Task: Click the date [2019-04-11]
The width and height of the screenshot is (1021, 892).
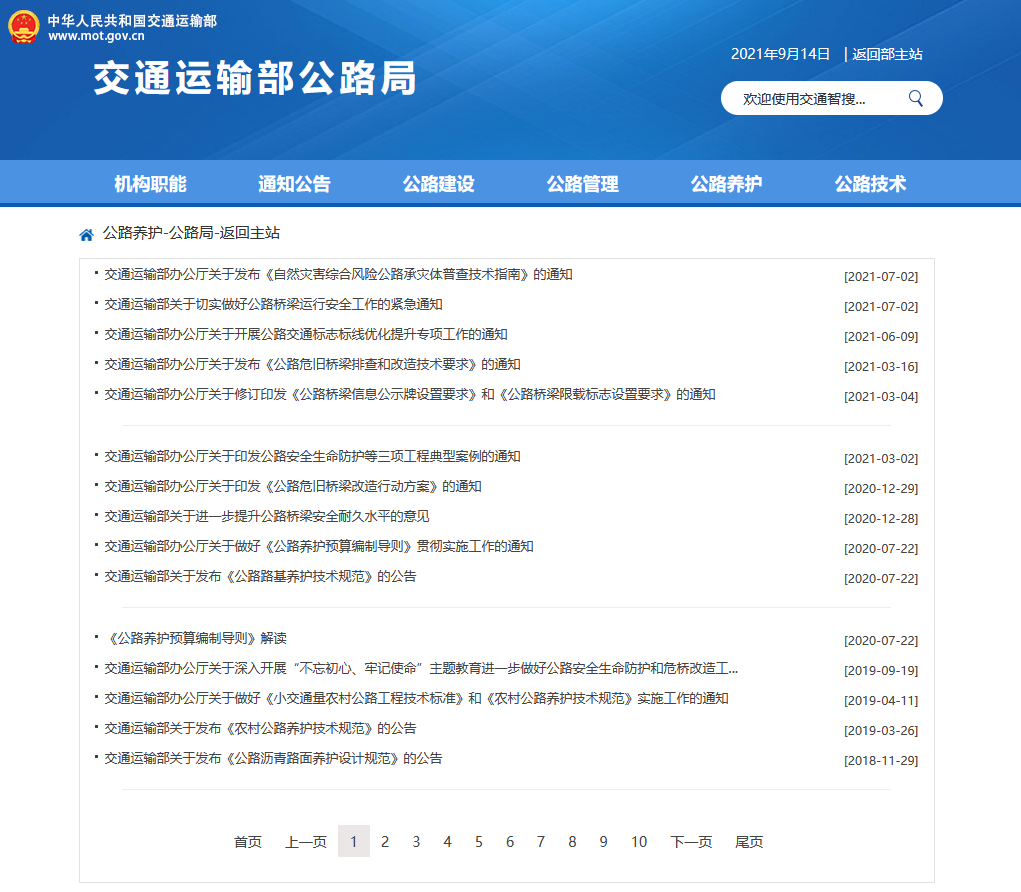Action: tap(881, 701)
